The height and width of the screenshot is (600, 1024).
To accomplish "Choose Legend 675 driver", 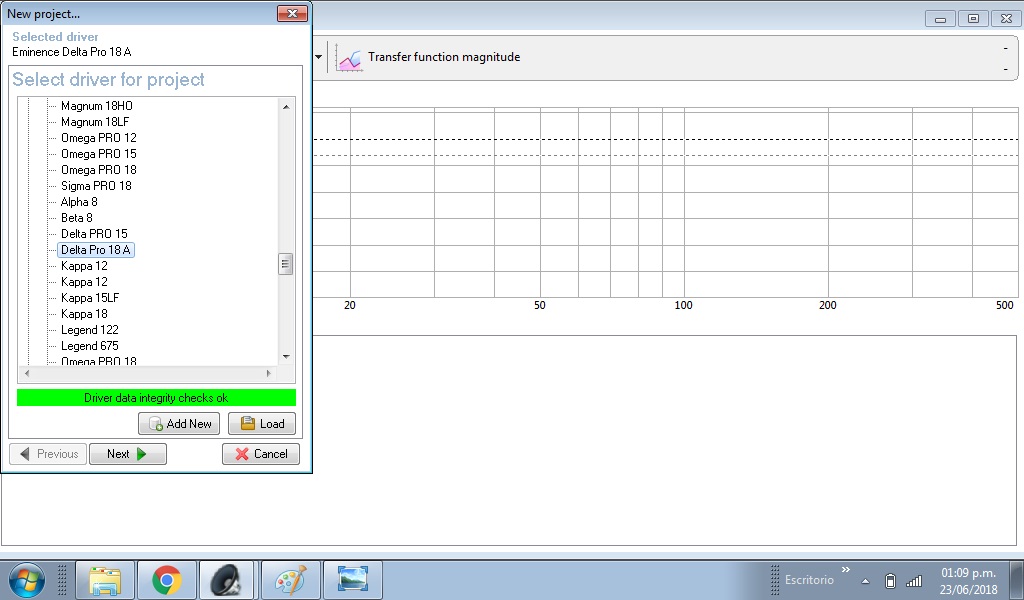I will (x=89, y=346).
